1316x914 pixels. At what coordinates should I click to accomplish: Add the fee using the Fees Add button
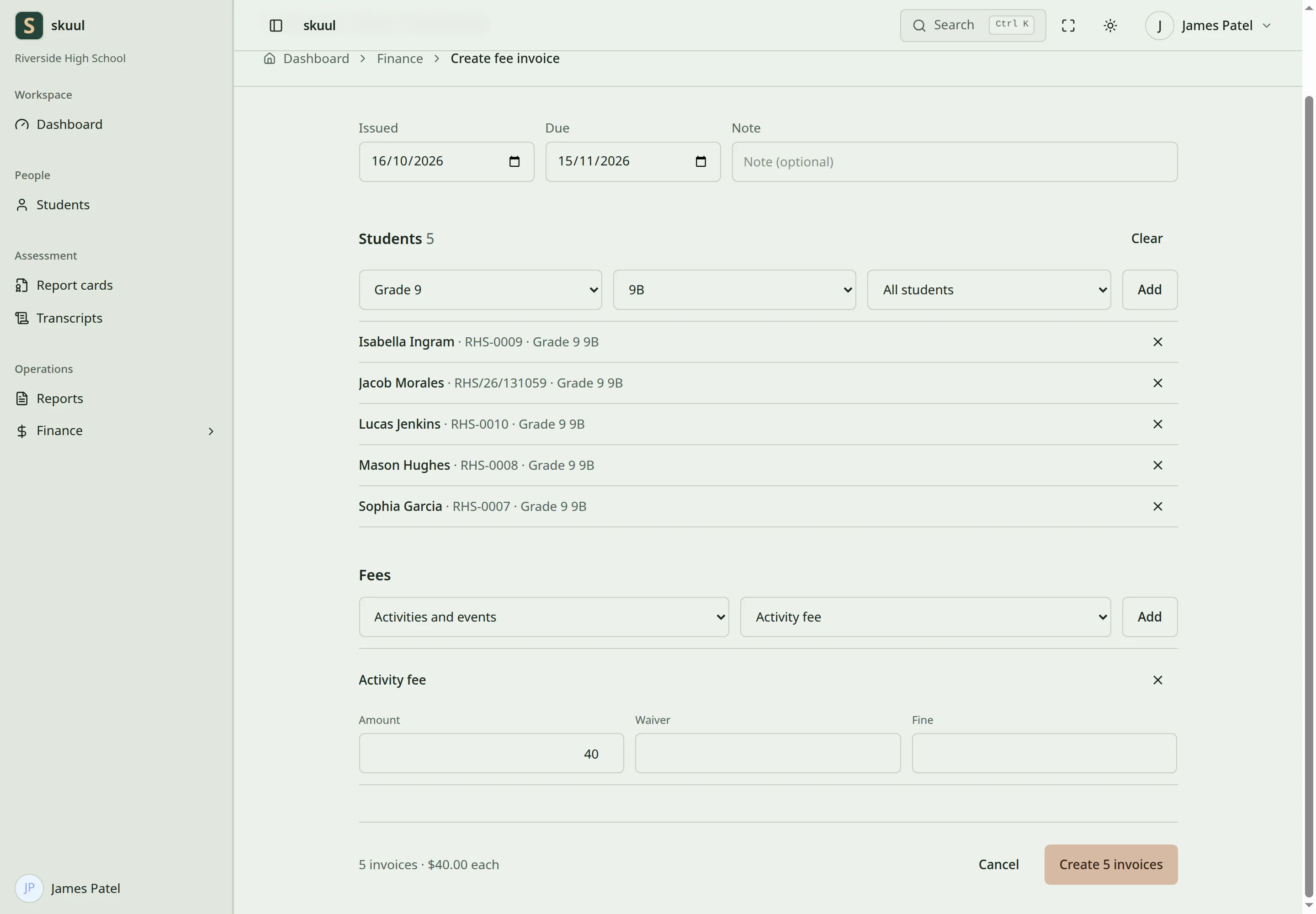tap(1149, 617)
